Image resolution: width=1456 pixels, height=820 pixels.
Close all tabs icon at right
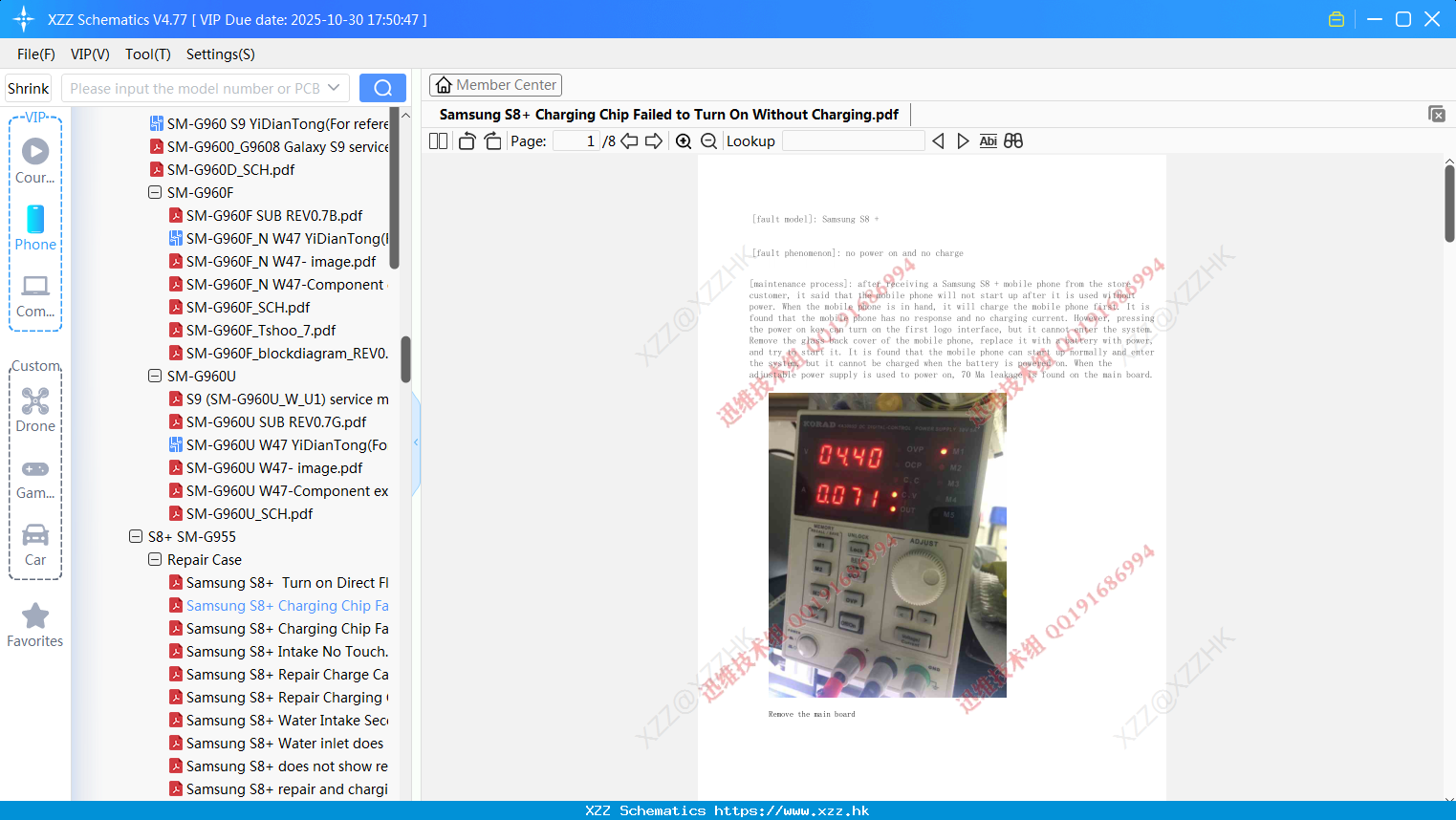pyautogui.click(x=1437, y=114)
